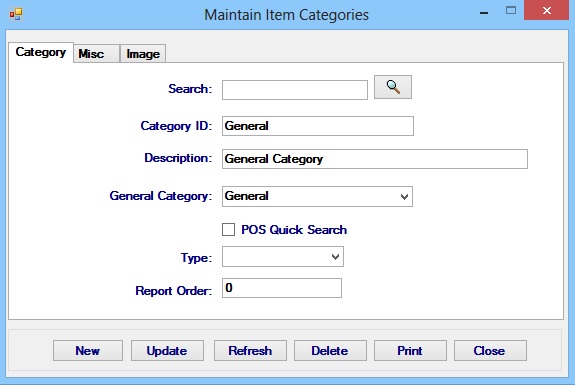
Task: Click into the Category ID field
Action: [x=318, y=126]
